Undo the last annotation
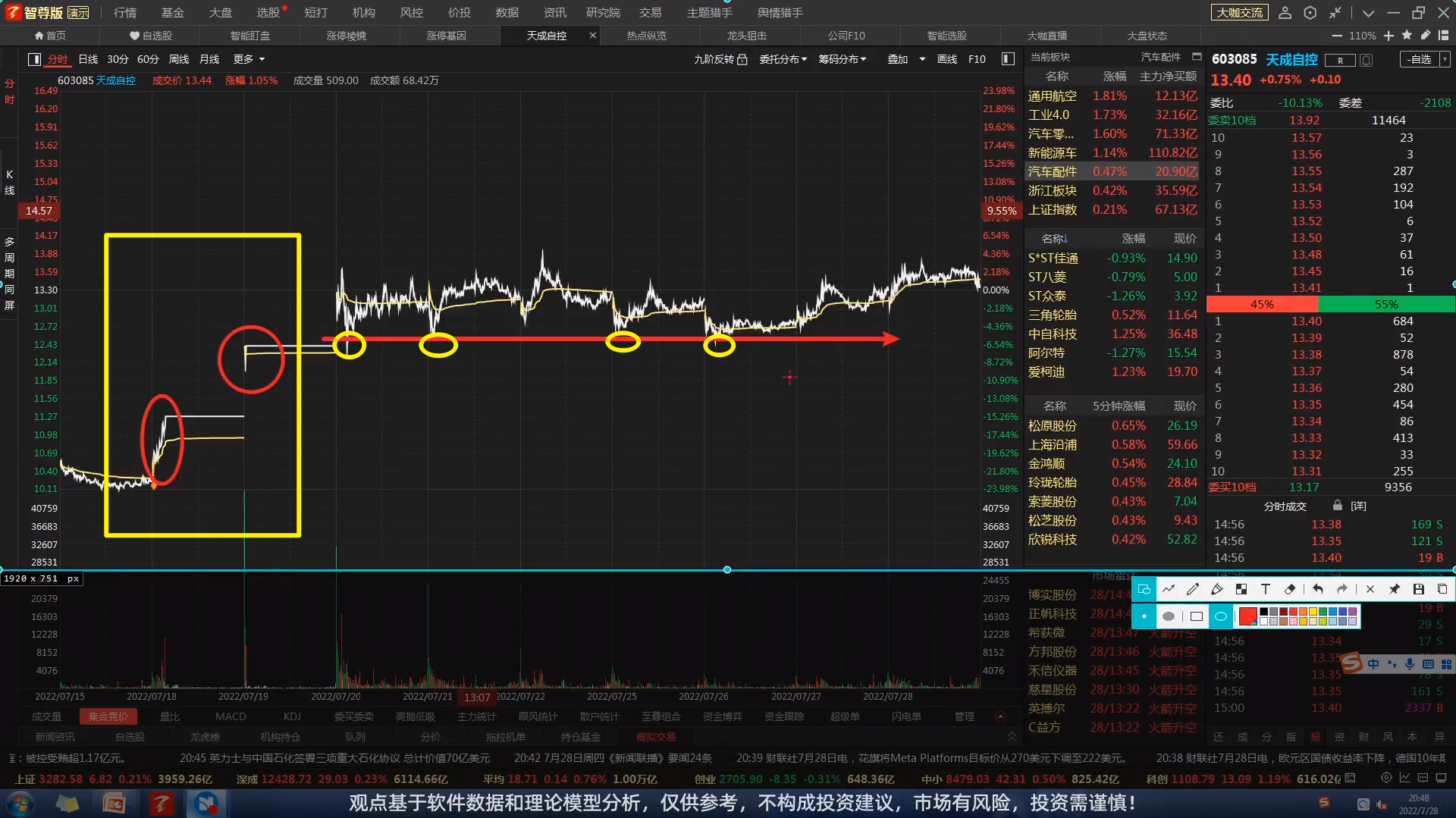The height and width of the screenshot is (818, 1456). coord(1318,589)
